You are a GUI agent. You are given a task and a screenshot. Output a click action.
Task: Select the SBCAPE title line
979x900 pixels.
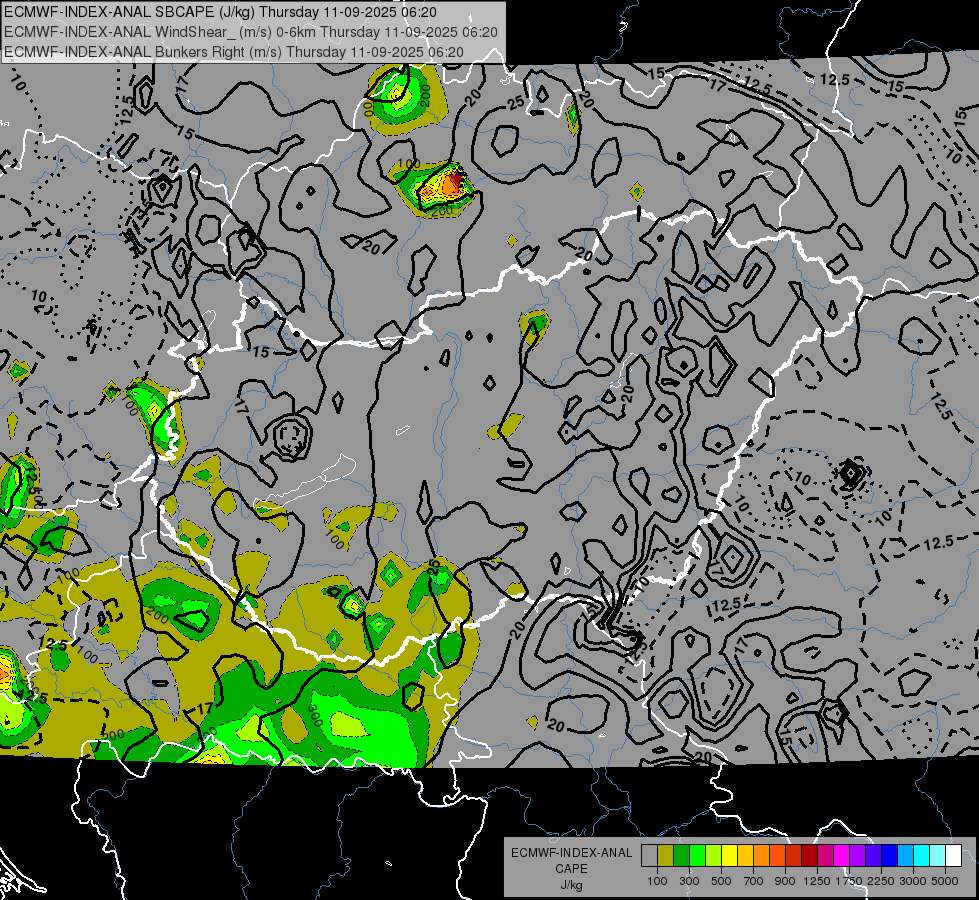(x=220, y=12)
